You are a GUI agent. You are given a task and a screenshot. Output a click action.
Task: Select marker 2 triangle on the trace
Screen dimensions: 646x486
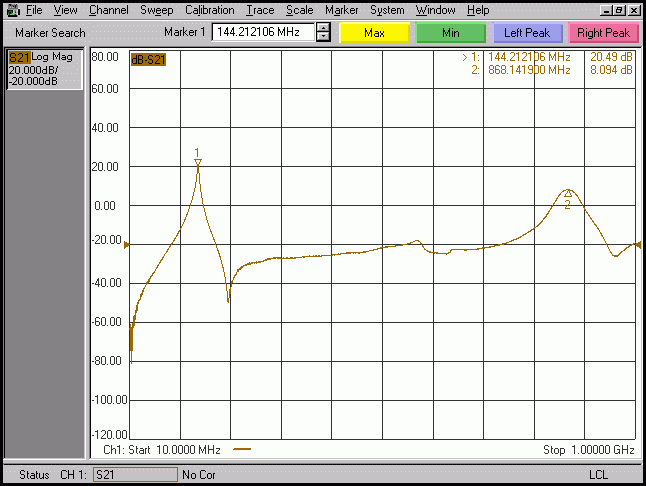coord(568,193)
